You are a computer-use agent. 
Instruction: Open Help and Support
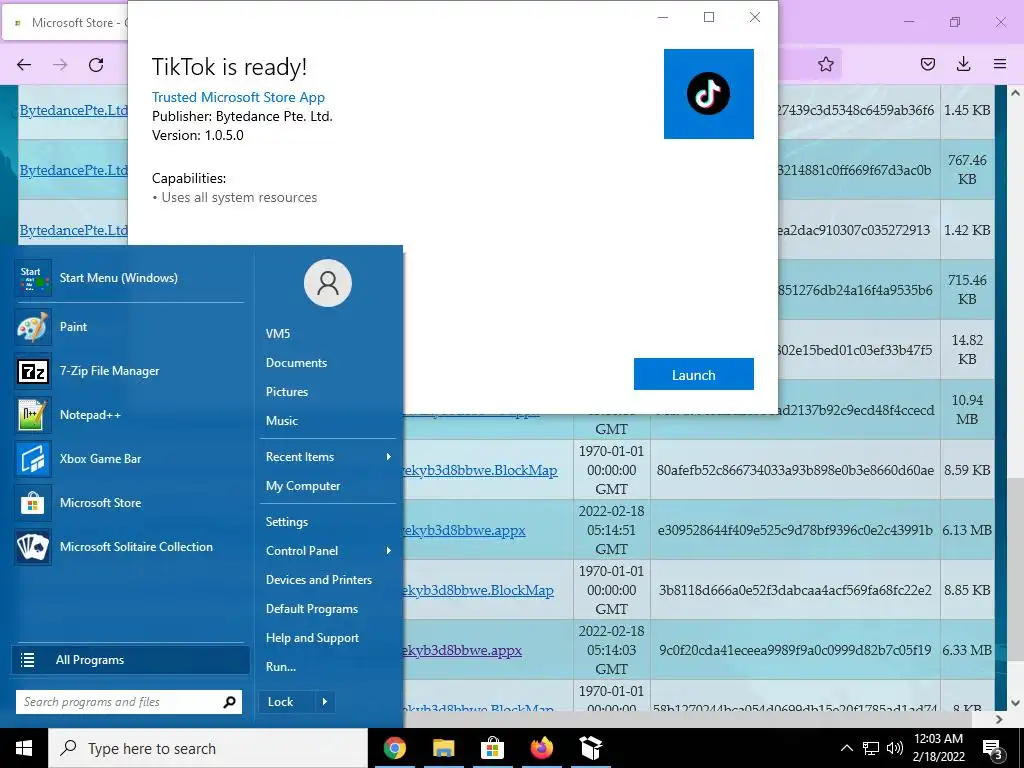pos(312,638)
